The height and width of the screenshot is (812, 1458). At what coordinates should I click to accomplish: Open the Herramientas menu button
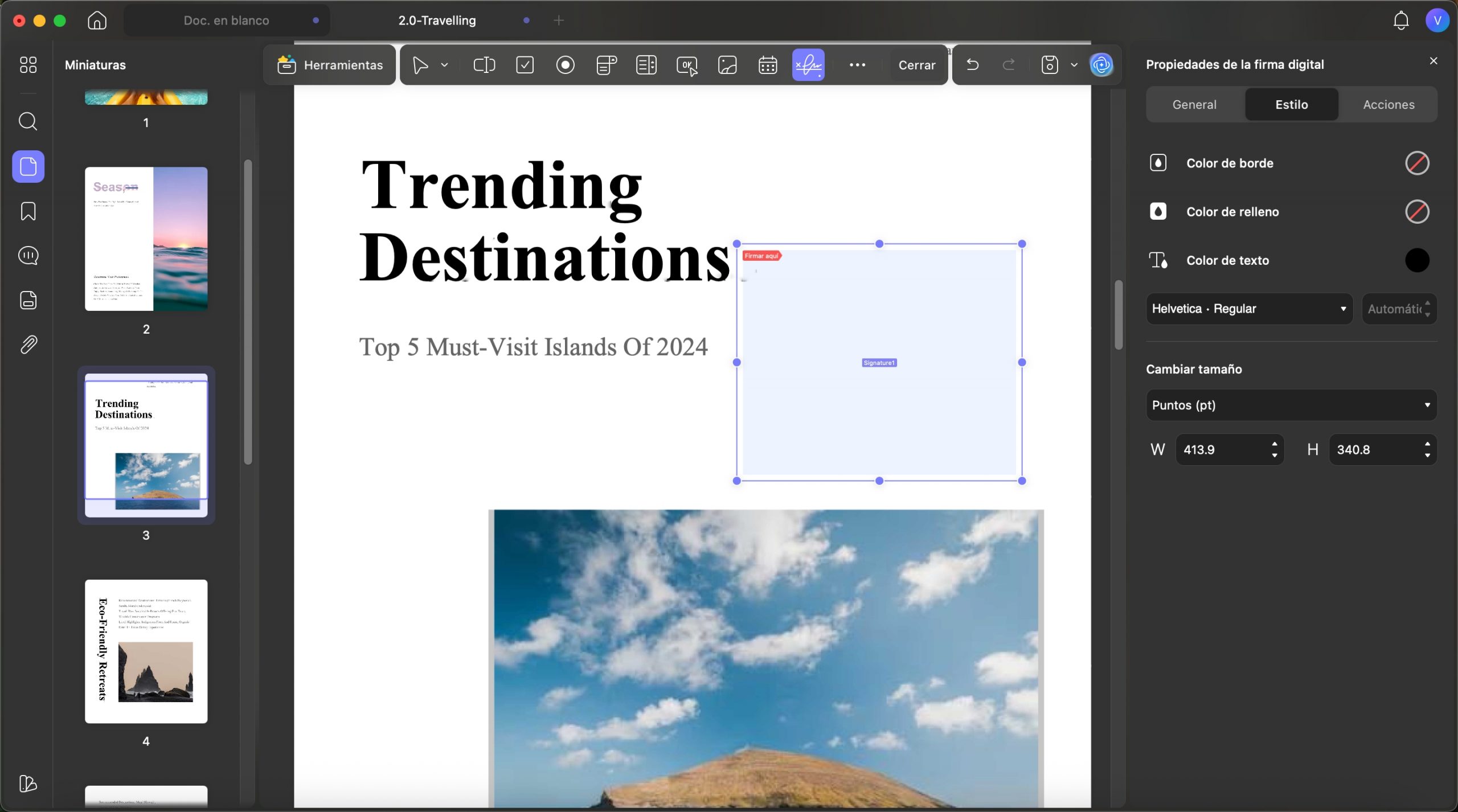point(330,65)
